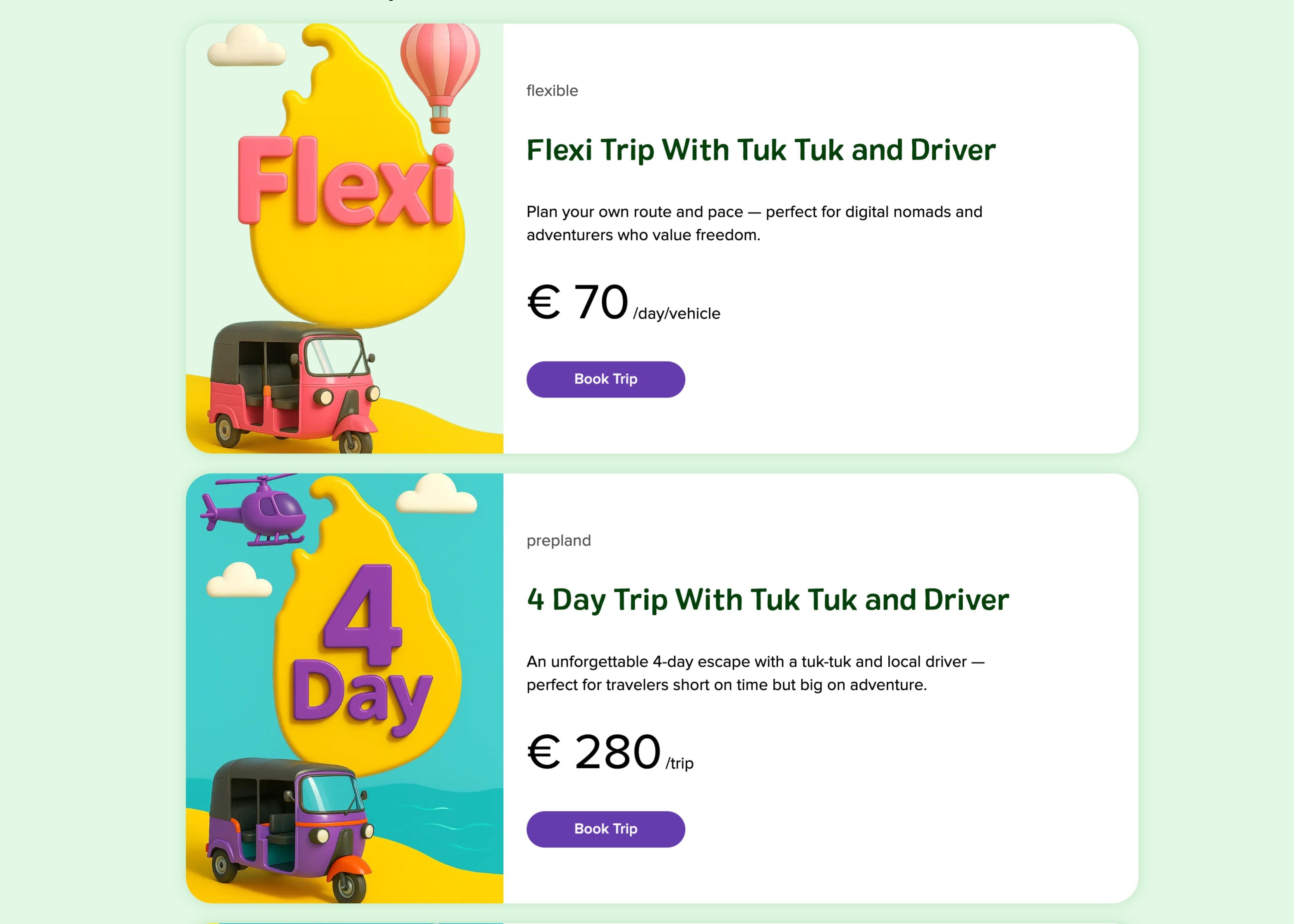Viewport: 1294px width, 924px height.
Task: Open the 4 Day Trip heading link
Action: (767, 599)
